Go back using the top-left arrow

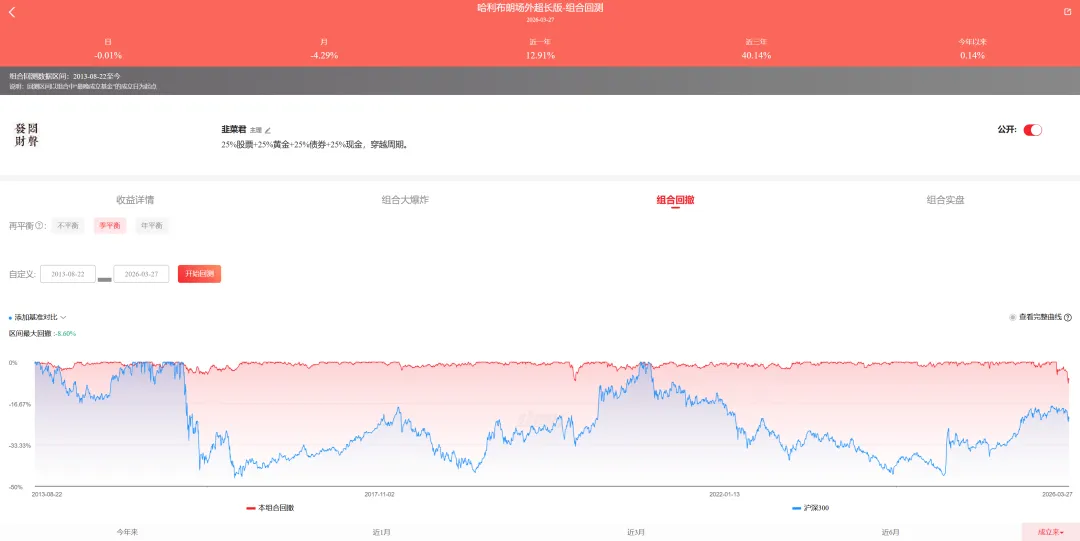(12, 12)
